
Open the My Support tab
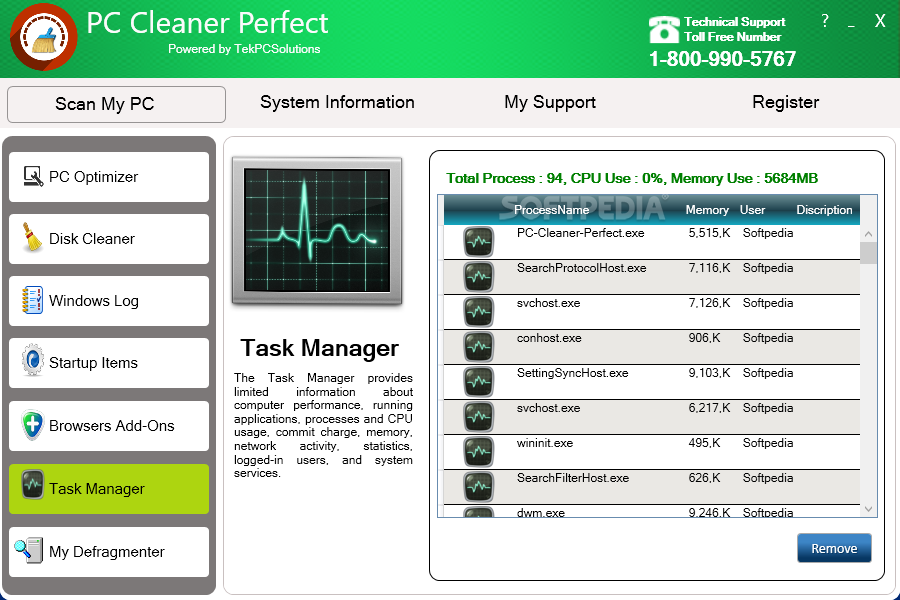point(550,102)
